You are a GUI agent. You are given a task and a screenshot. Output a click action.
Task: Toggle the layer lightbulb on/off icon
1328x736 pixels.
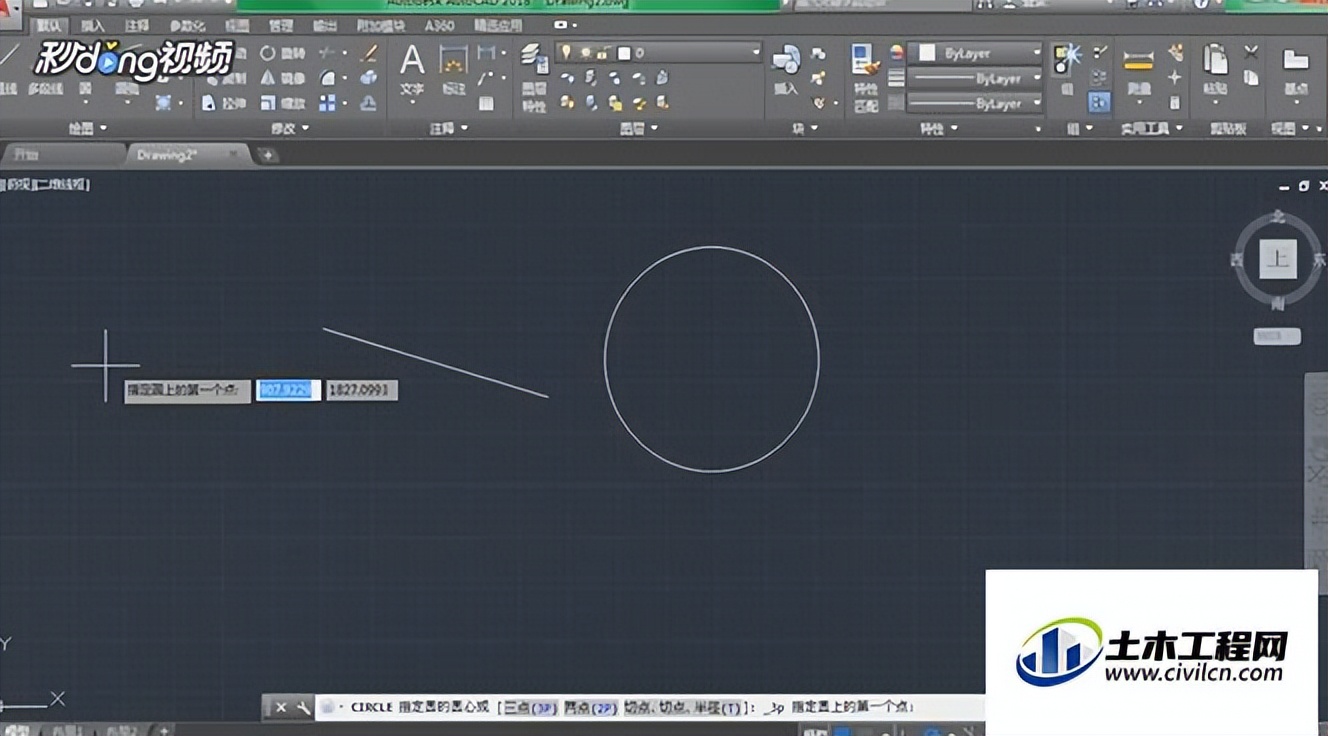tap(566, 52)
